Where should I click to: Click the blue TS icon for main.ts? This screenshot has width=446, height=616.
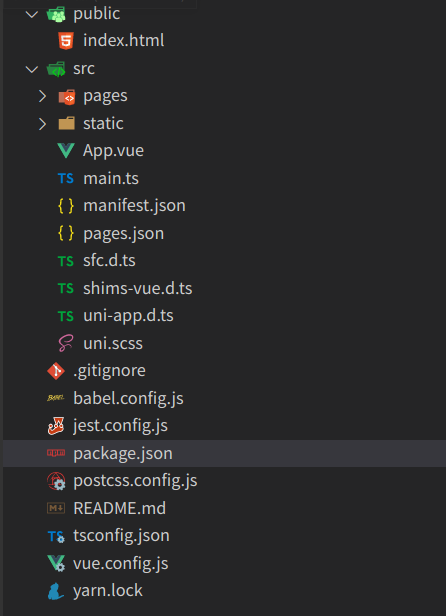(x=66, y=178)
